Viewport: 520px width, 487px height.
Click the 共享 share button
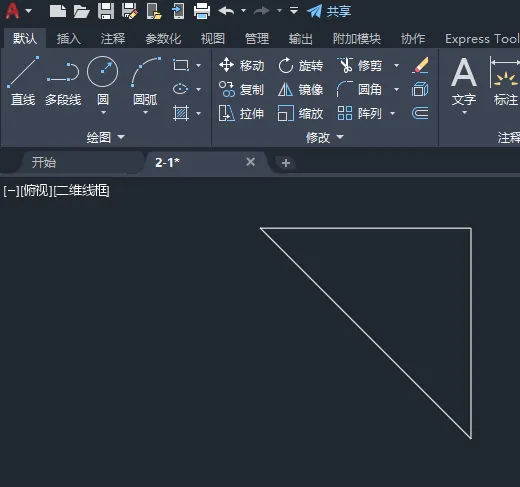[329, 11]
